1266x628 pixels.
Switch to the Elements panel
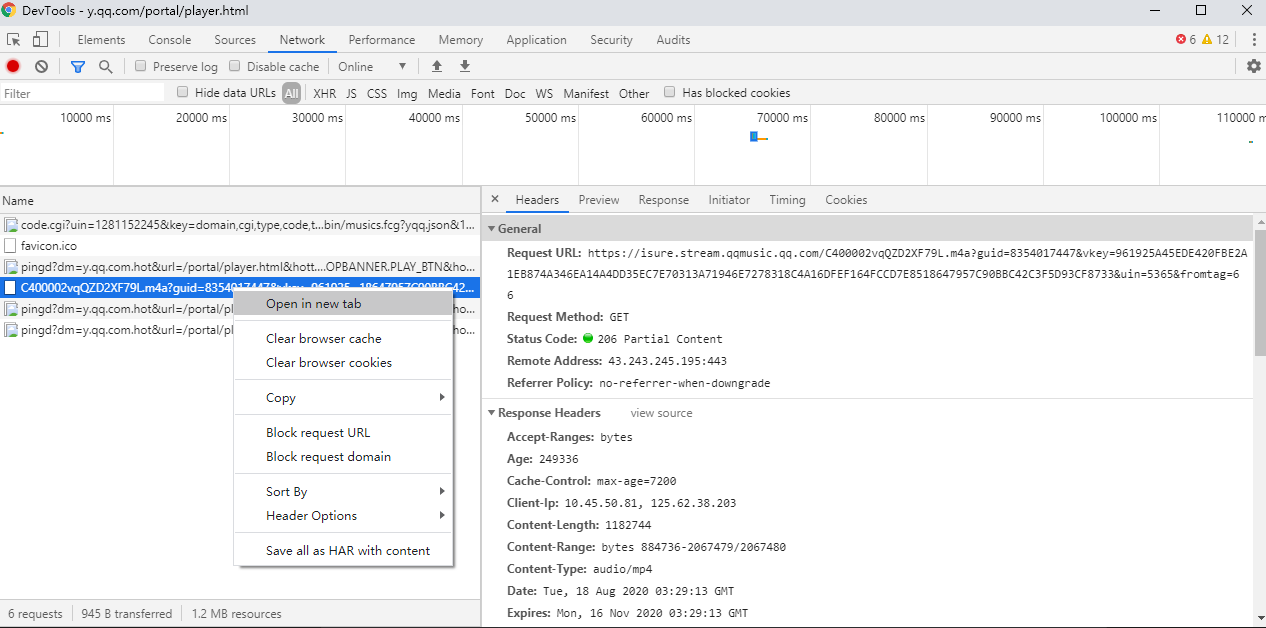click(x=101, y=40)
